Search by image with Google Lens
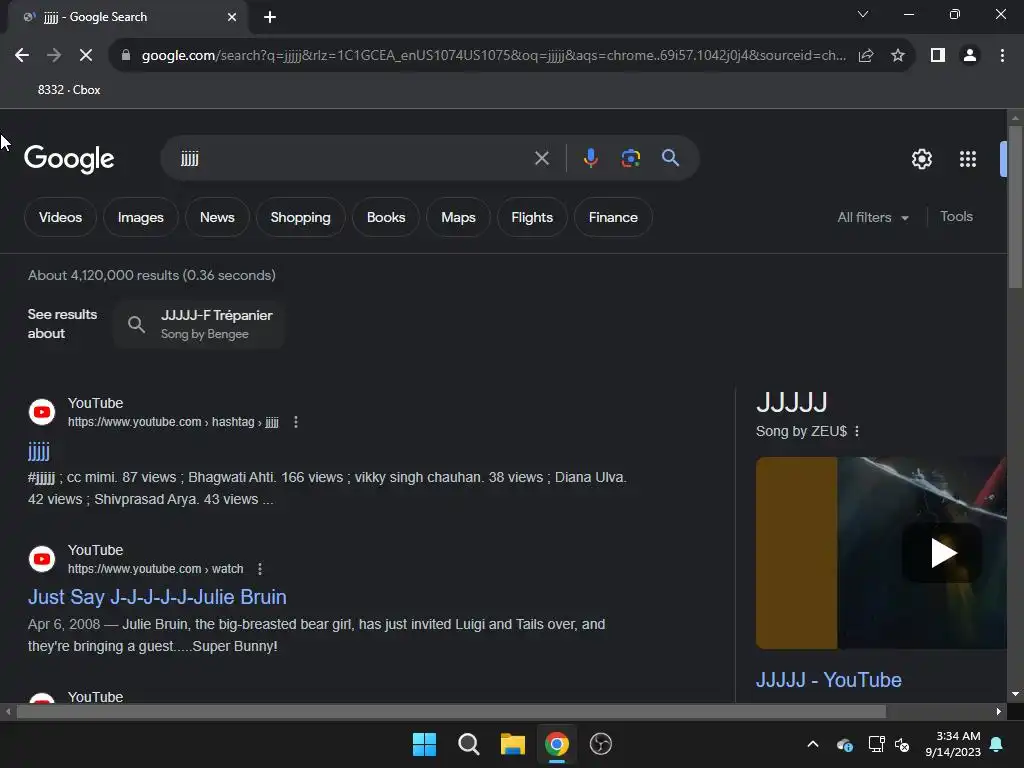 [x=630, y=158]
